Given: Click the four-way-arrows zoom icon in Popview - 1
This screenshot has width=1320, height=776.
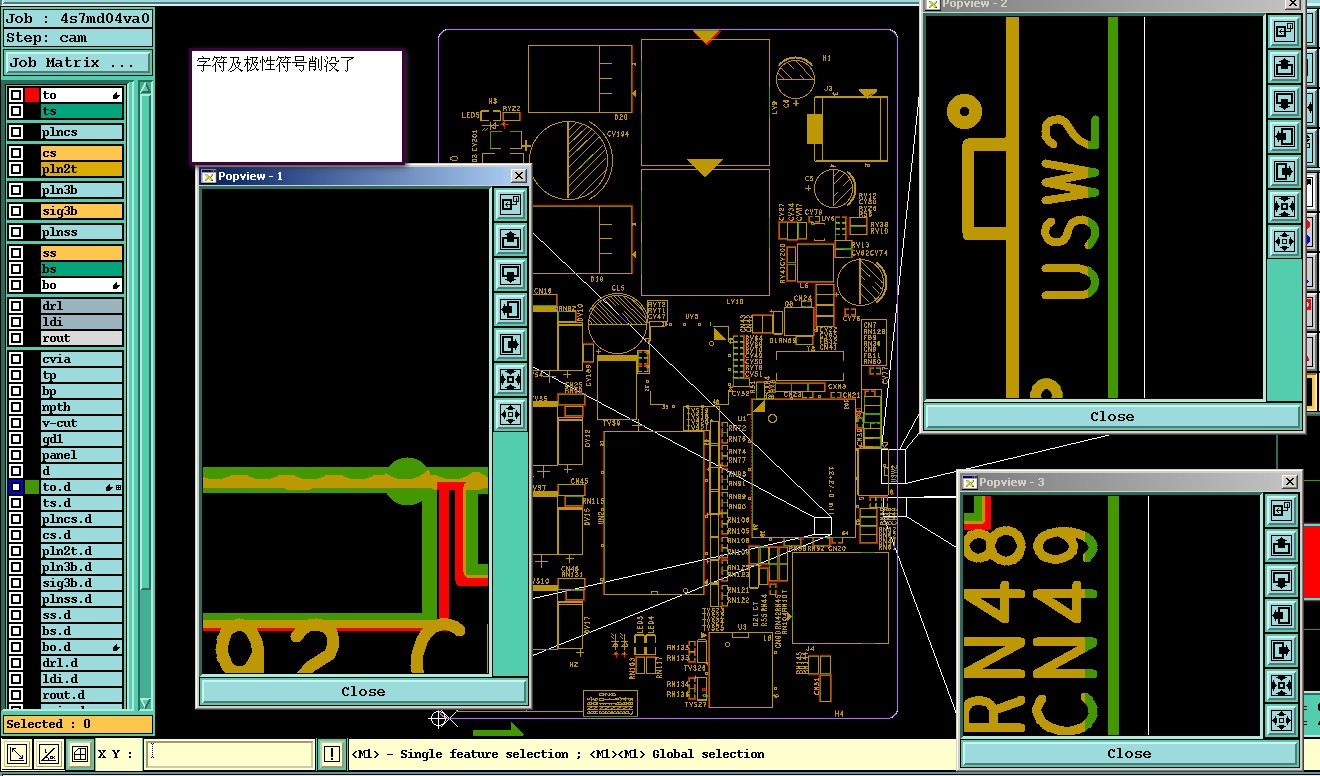Looking at the screenshot, I should [x=511, y=414].
